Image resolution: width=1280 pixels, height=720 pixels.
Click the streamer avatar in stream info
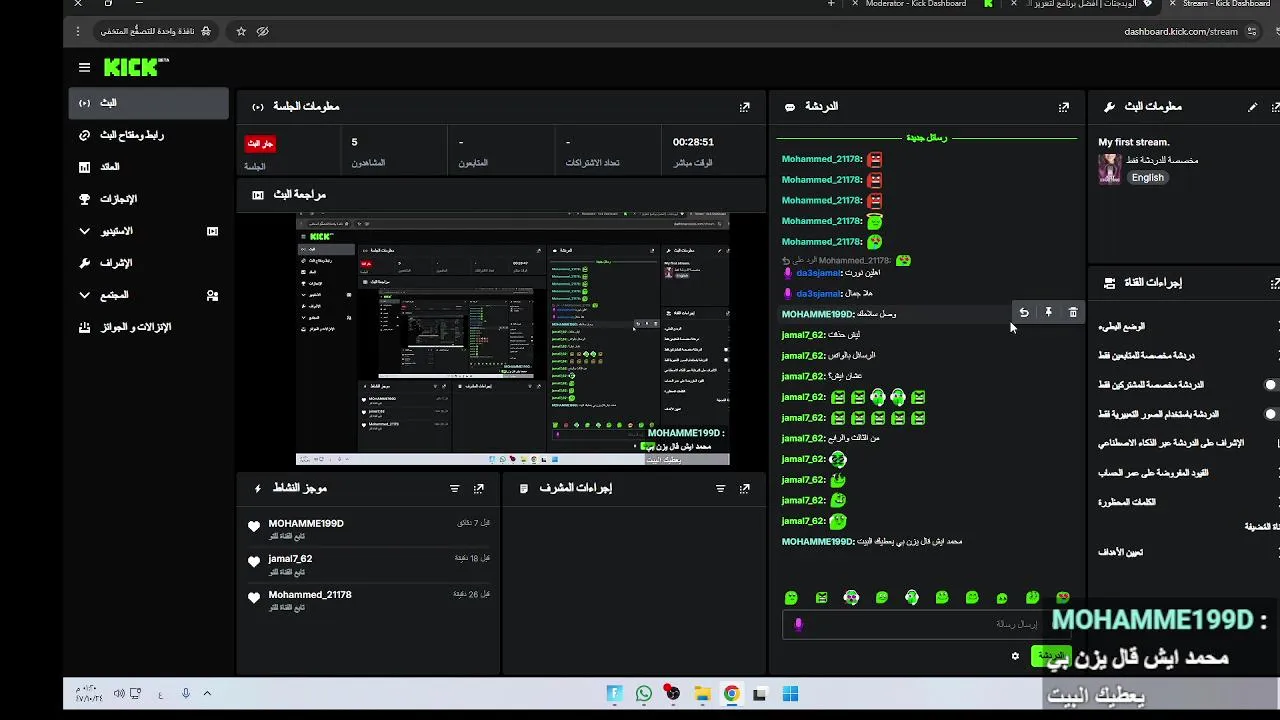coord(1109,169)
